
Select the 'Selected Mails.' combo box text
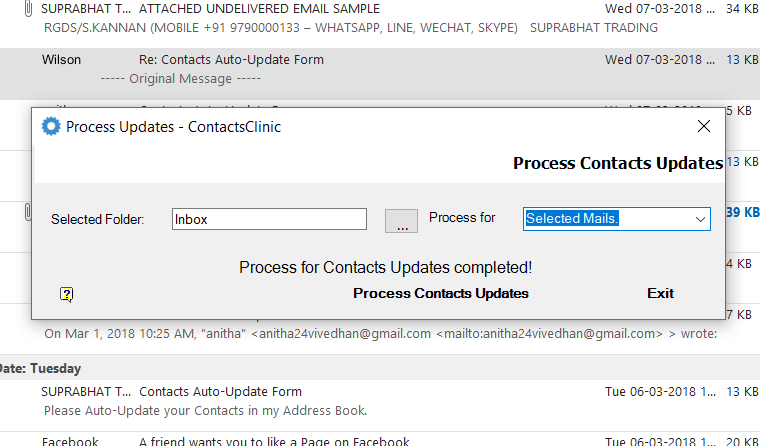click(572, 219)
